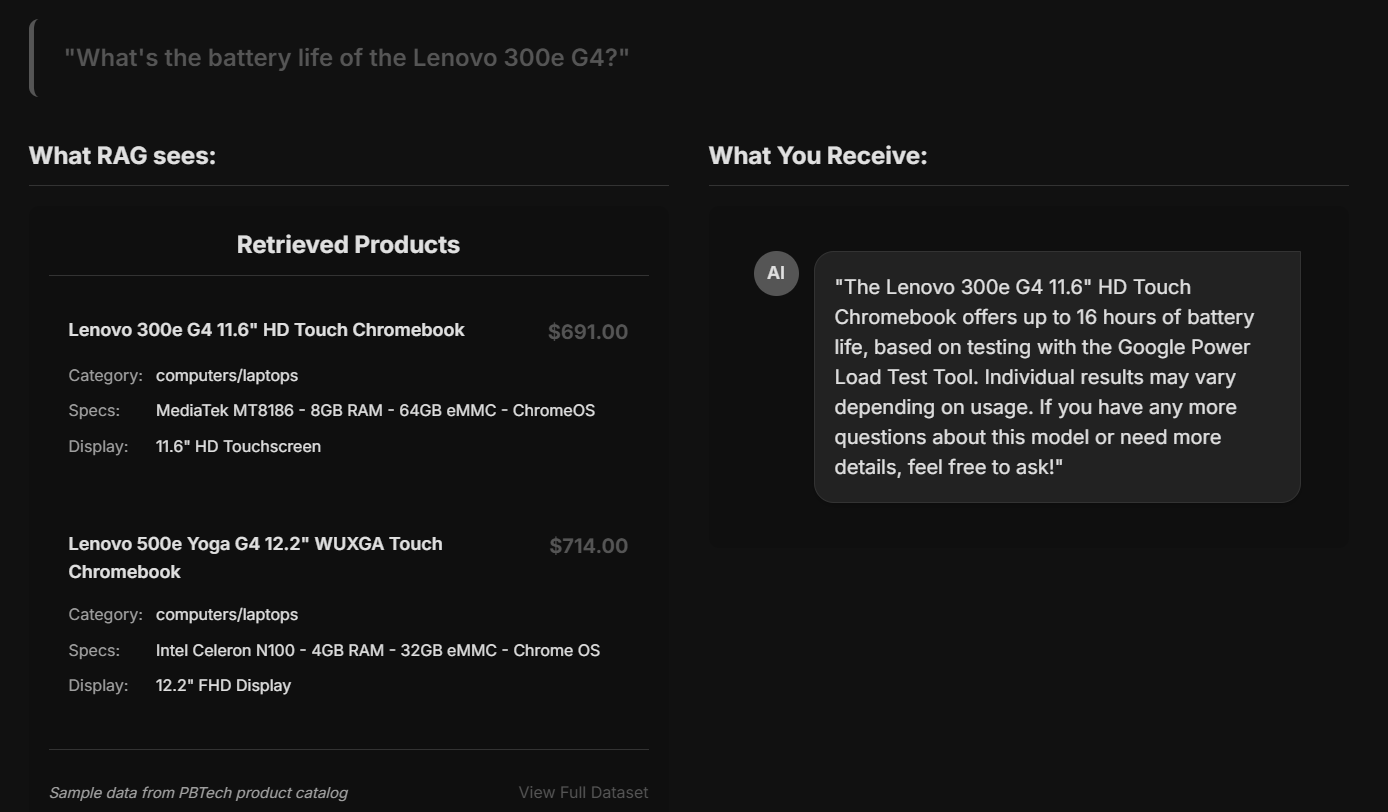Screen dimensions: 1388x812
Task: Click the $714.00 price label
Action: point(589,546)
